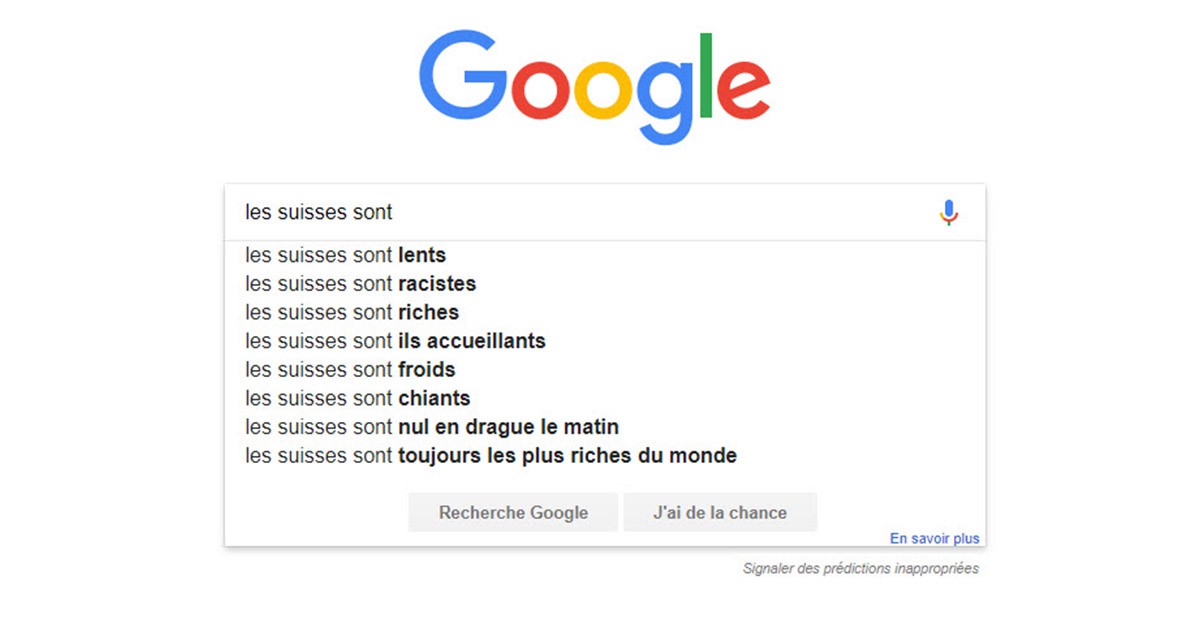Choose 'les suisses sont chiants' in the list
The image size is (1200, 628).
pyautogui.click(x=357, y=398)
